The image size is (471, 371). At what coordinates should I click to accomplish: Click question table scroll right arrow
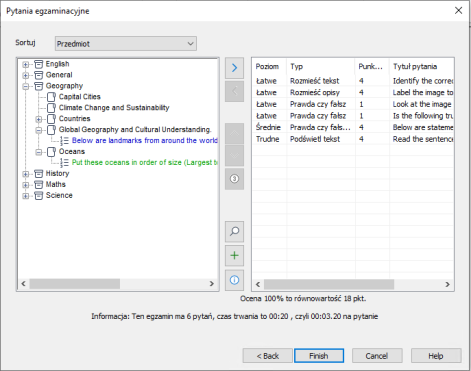tap(447, 284)
